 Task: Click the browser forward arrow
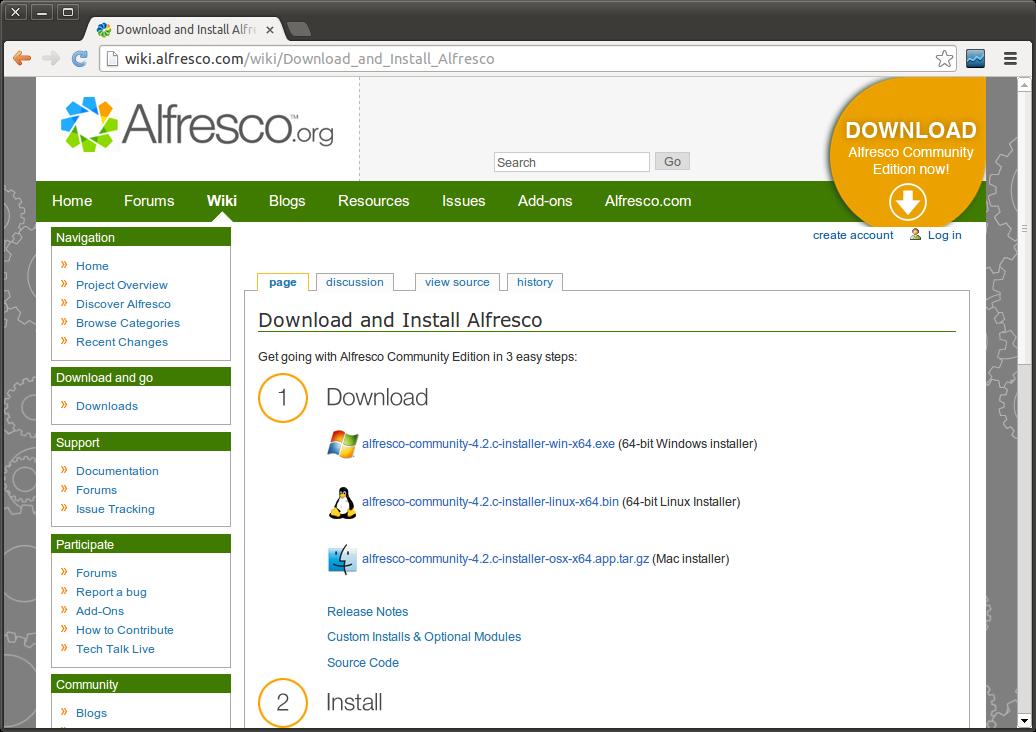(51, 59)
